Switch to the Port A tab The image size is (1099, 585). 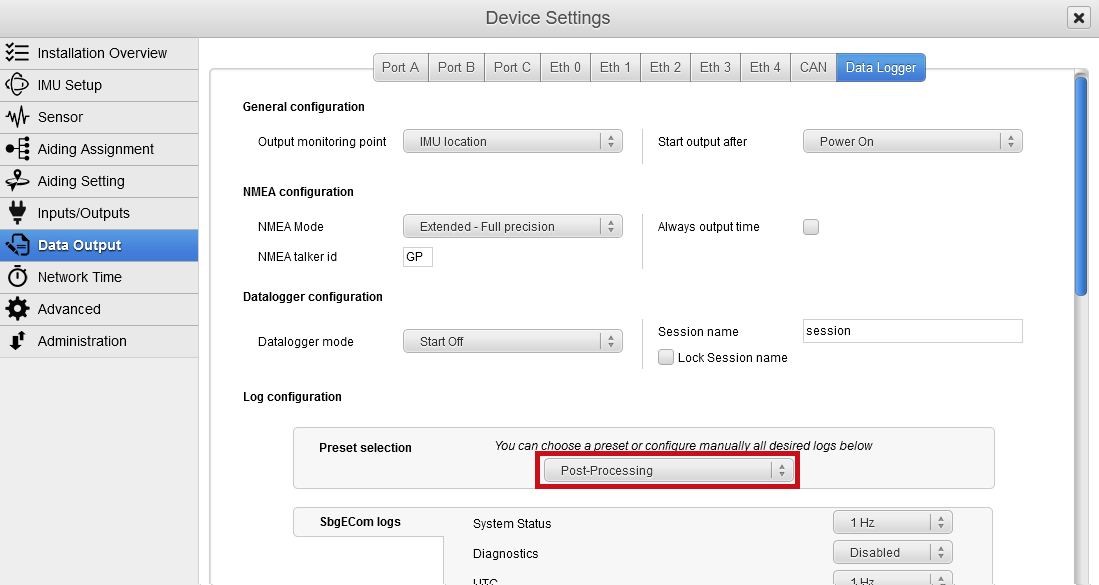click(400, 67)
